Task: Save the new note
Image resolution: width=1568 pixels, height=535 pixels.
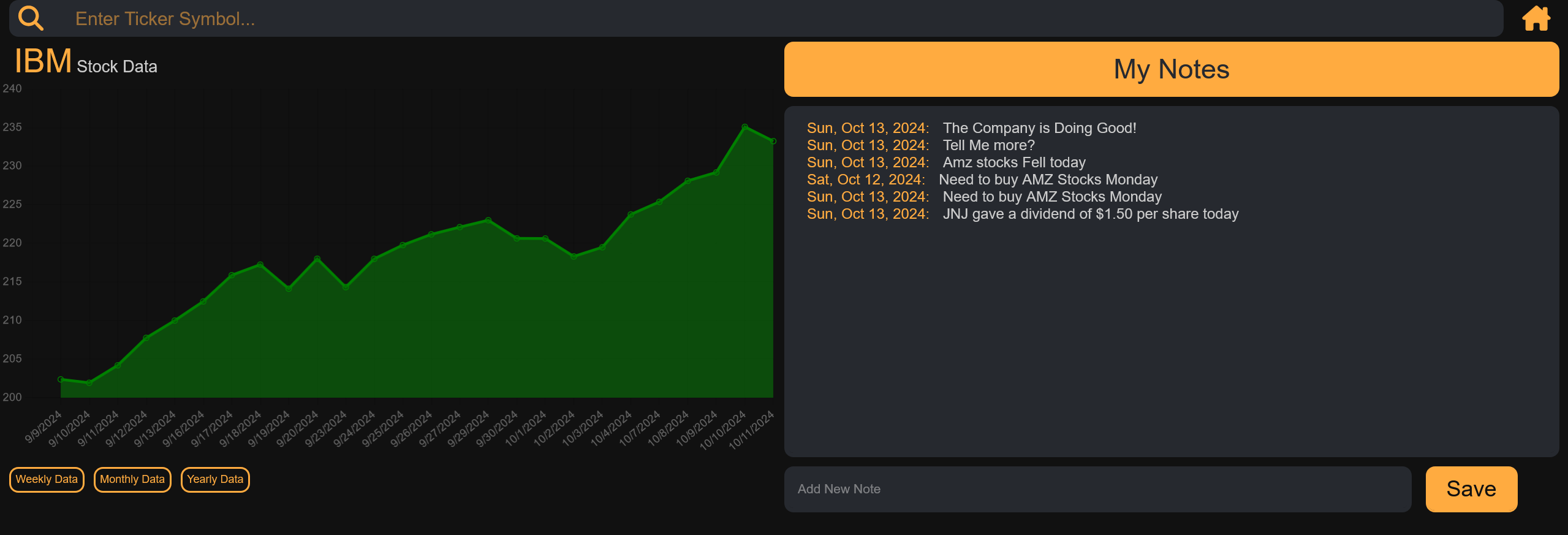Action: [x=1471, y=489]
